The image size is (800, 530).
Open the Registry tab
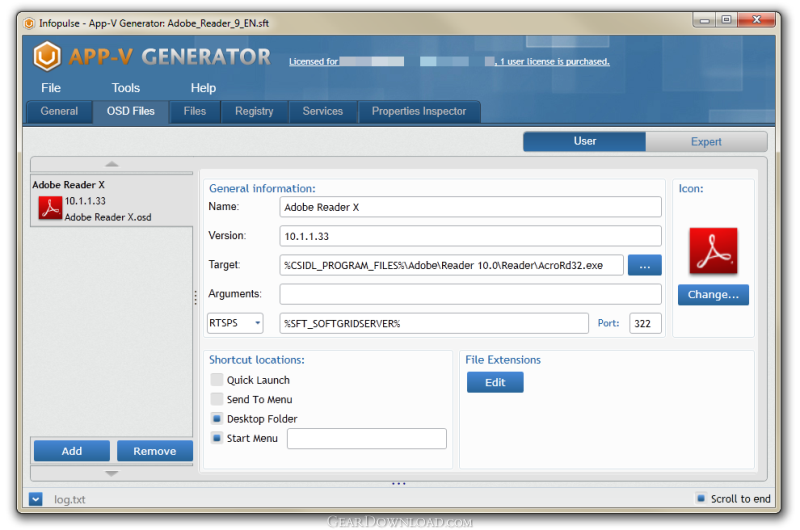point(254,111)
